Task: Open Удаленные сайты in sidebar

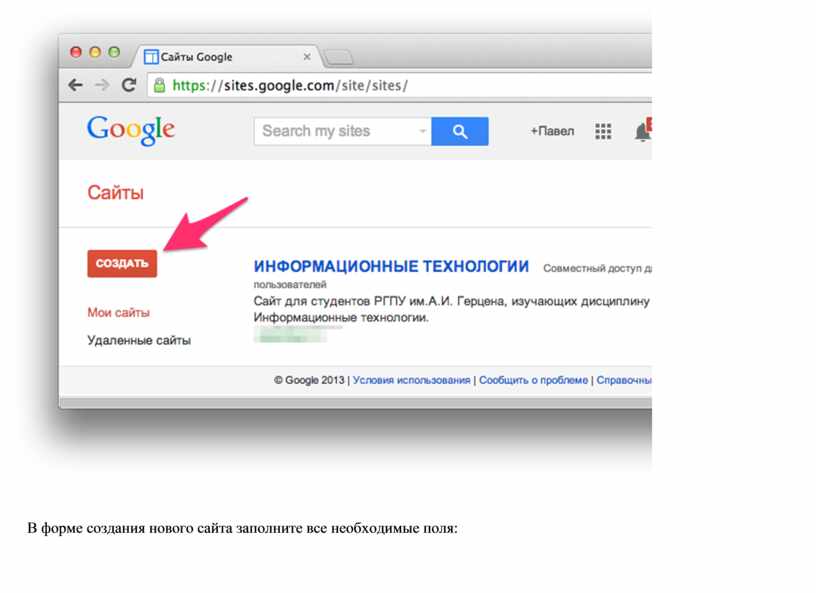Action: point(139,340)
